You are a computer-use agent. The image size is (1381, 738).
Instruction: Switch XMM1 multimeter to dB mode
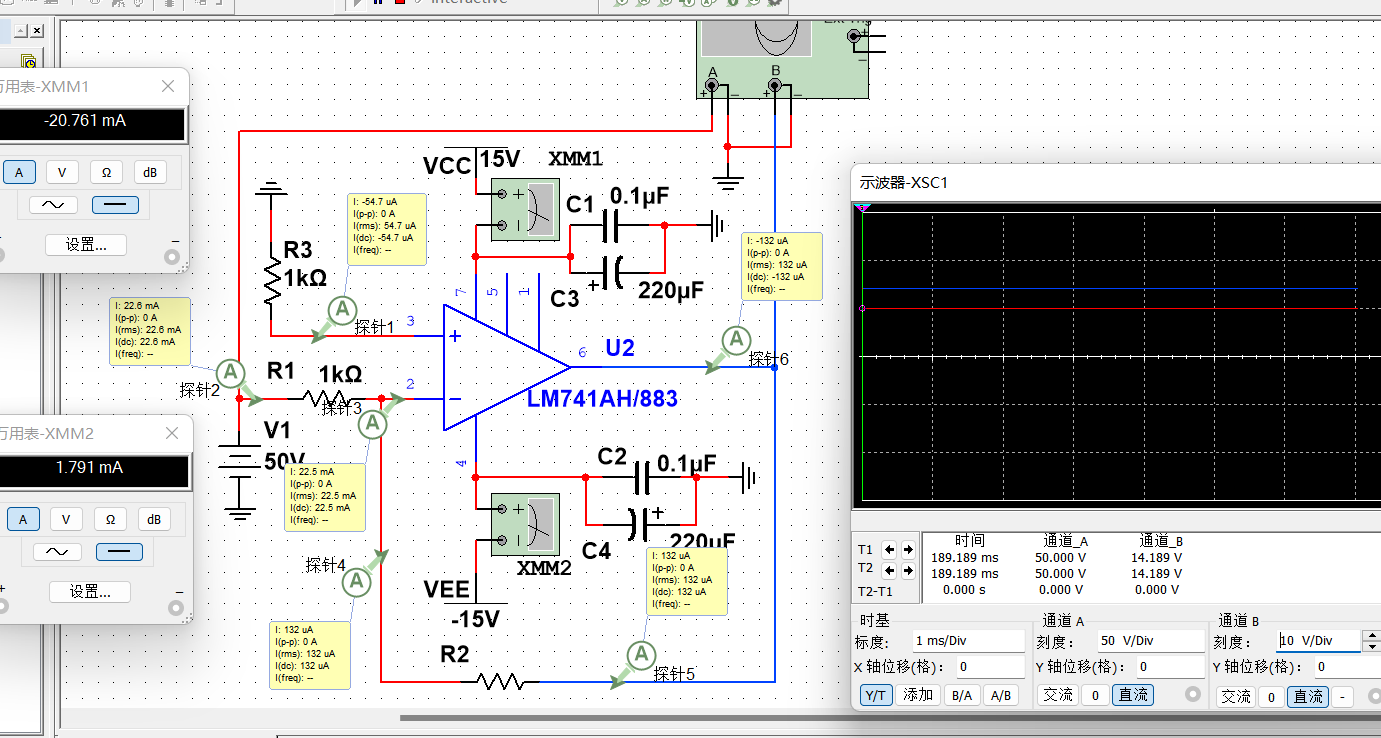(150, 172)
